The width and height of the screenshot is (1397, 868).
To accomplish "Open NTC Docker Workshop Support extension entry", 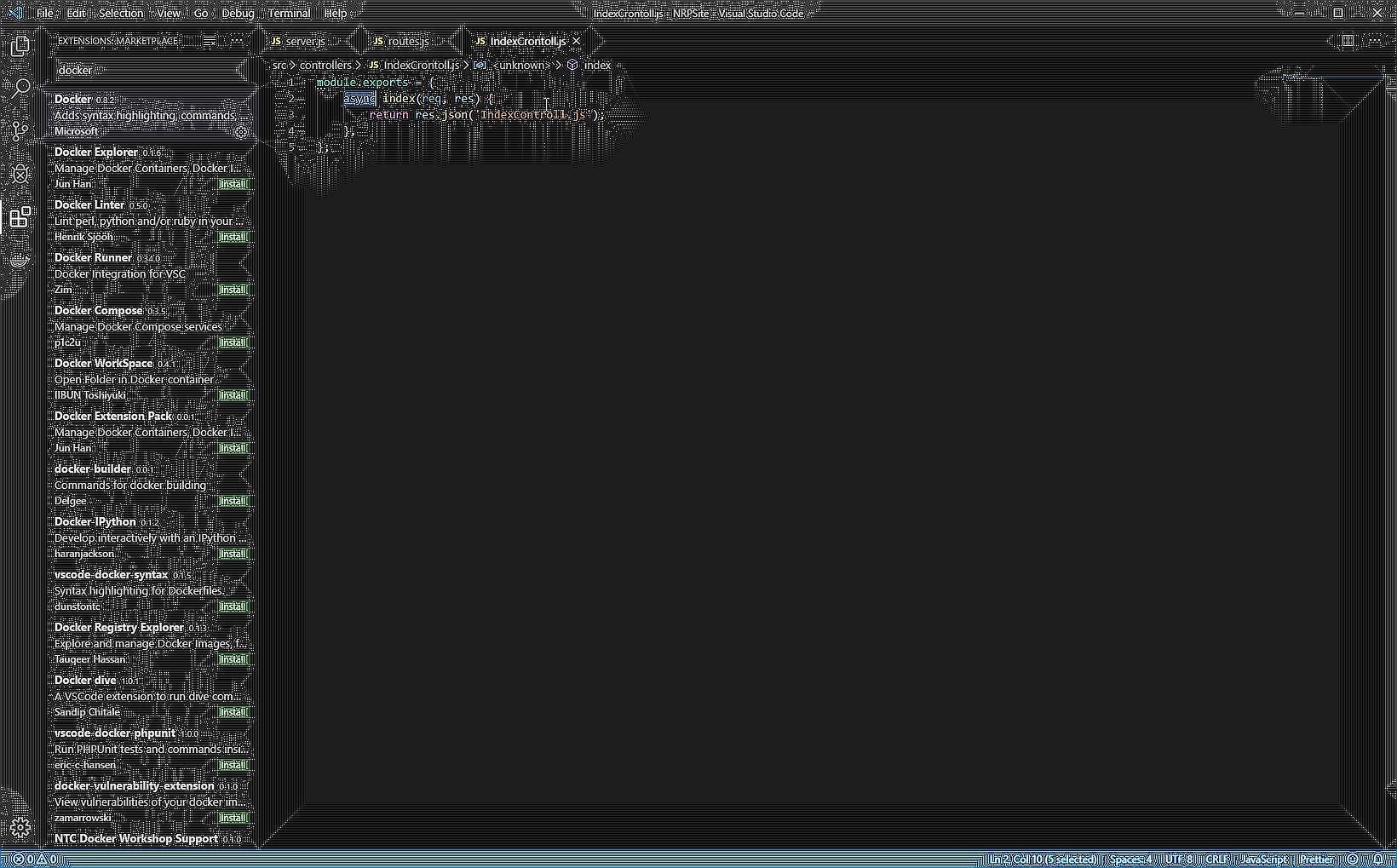I will click(151, 839).
